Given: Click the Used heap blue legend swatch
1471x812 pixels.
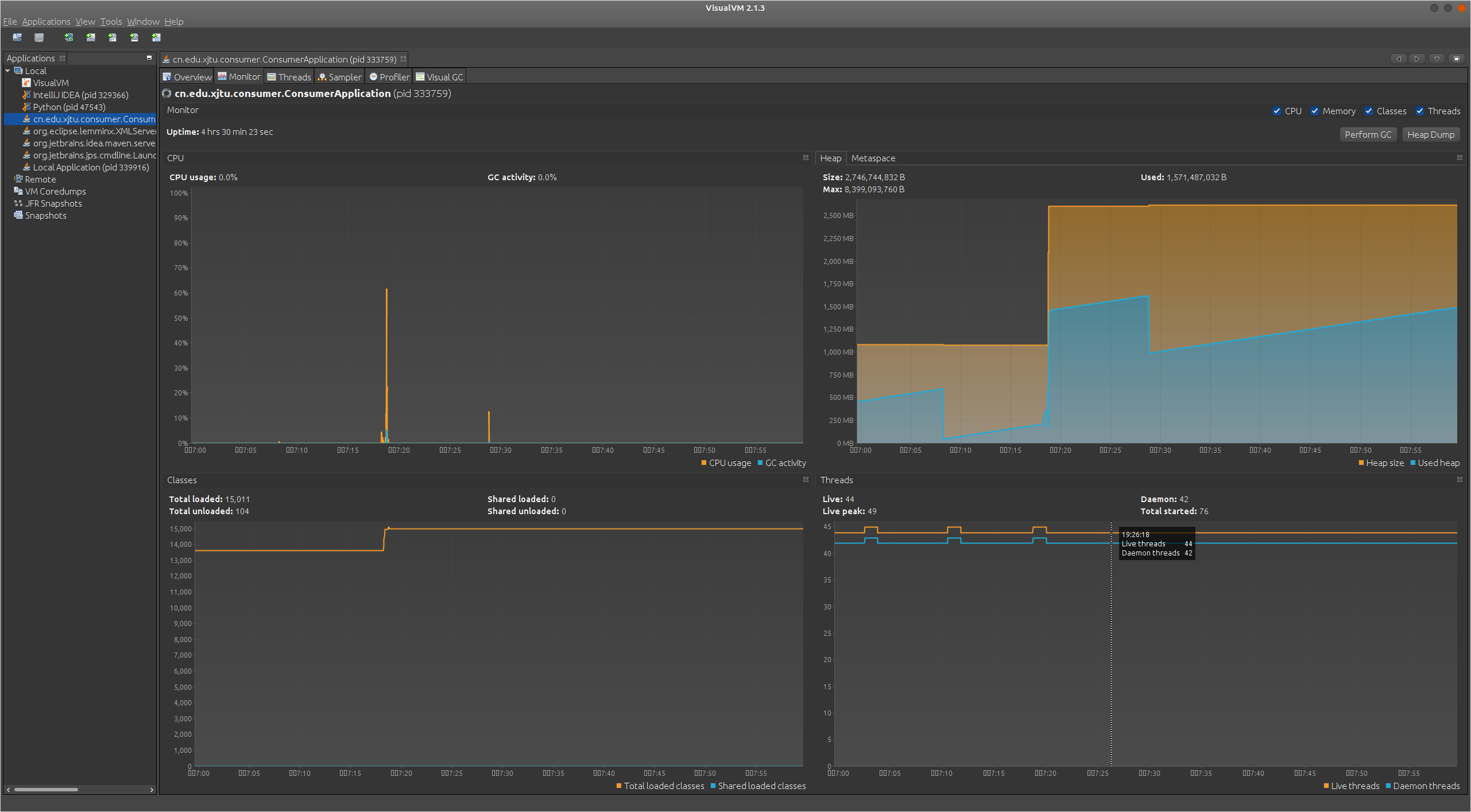Looking at the screenshot, I should click(x=1412, y=463).
